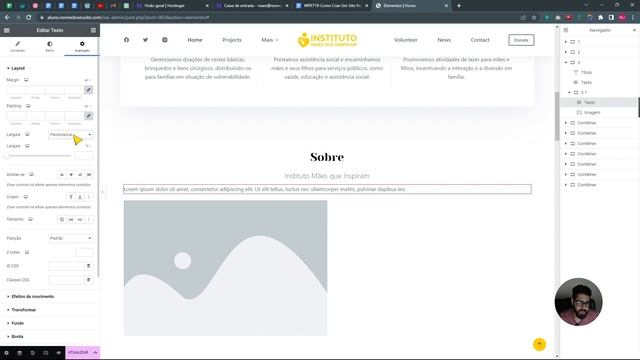
Task: Expand container 1 in Navigator
Action: [x=566, y=42]
